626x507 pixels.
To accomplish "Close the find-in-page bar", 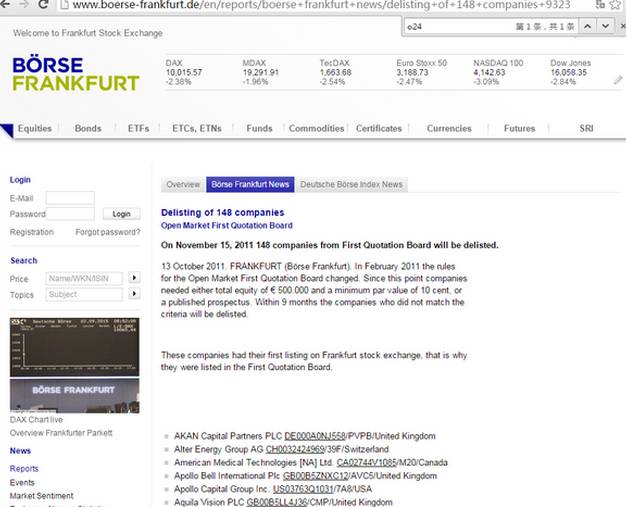I will [x=622, y=26].
